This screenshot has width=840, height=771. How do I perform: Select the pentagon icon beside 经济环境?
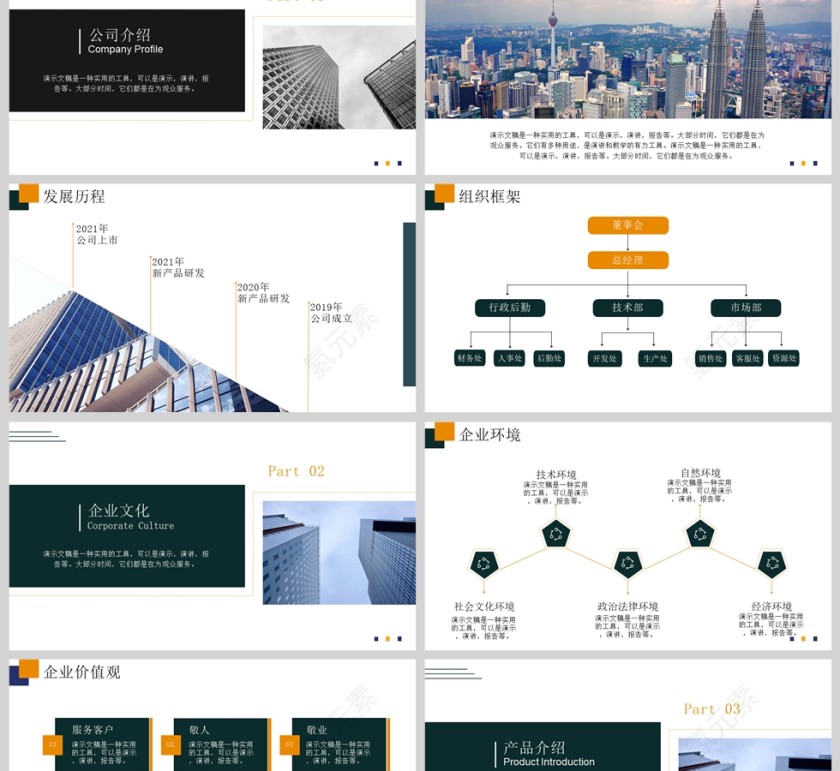771,565
